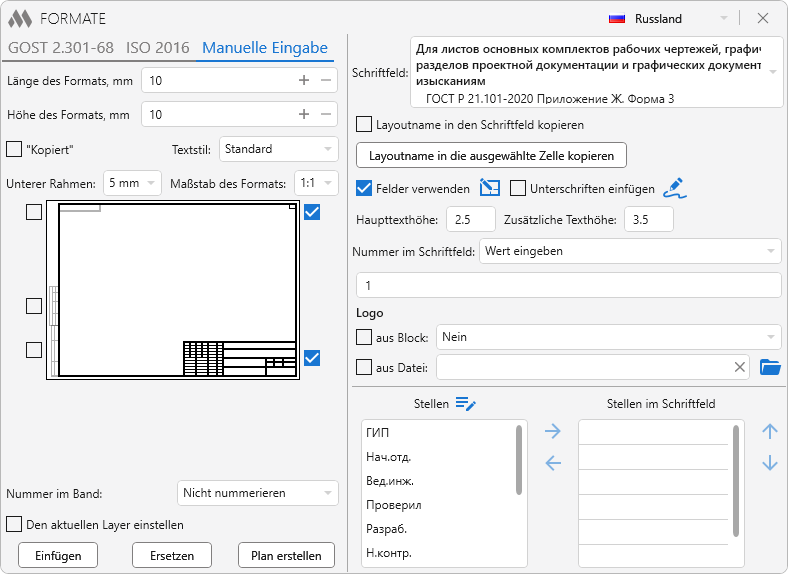Open the Textstil dropdown
Image resolution: width=788 pixels, height=574 pixels.
(x=279, y=149)
